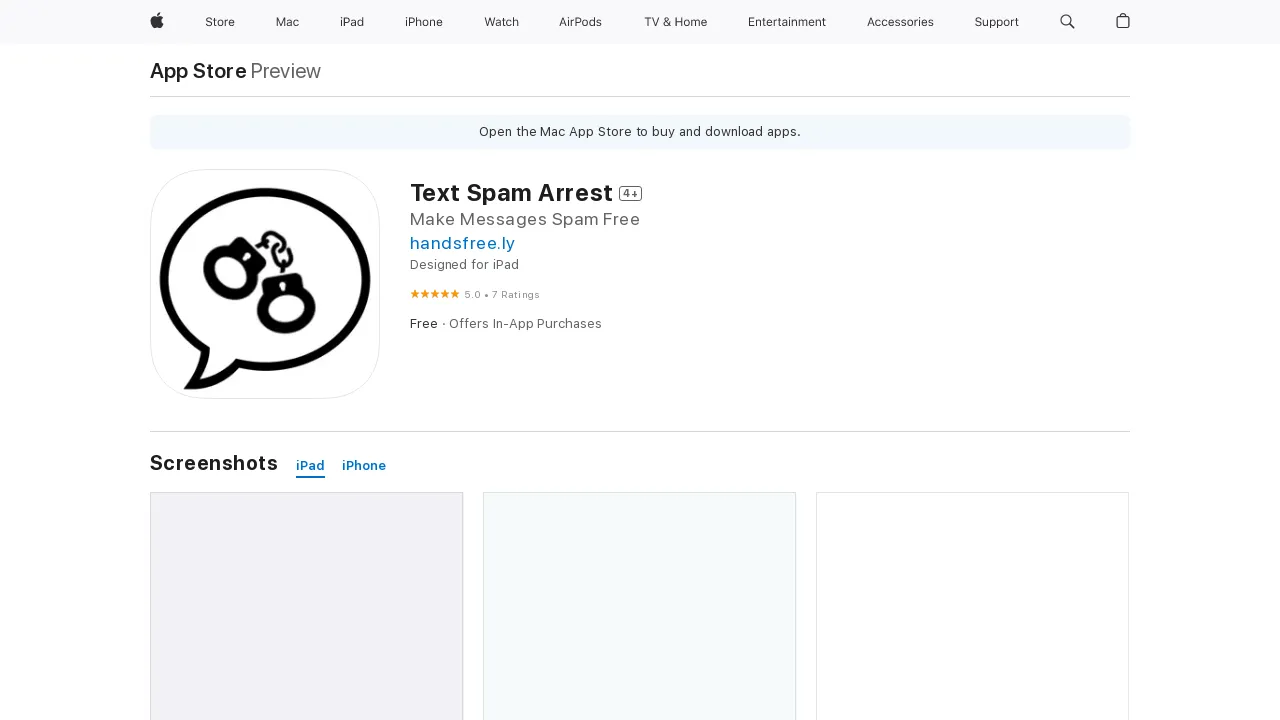Open the shopping bag icon

pyautogui.click(x=1123, y=21)
